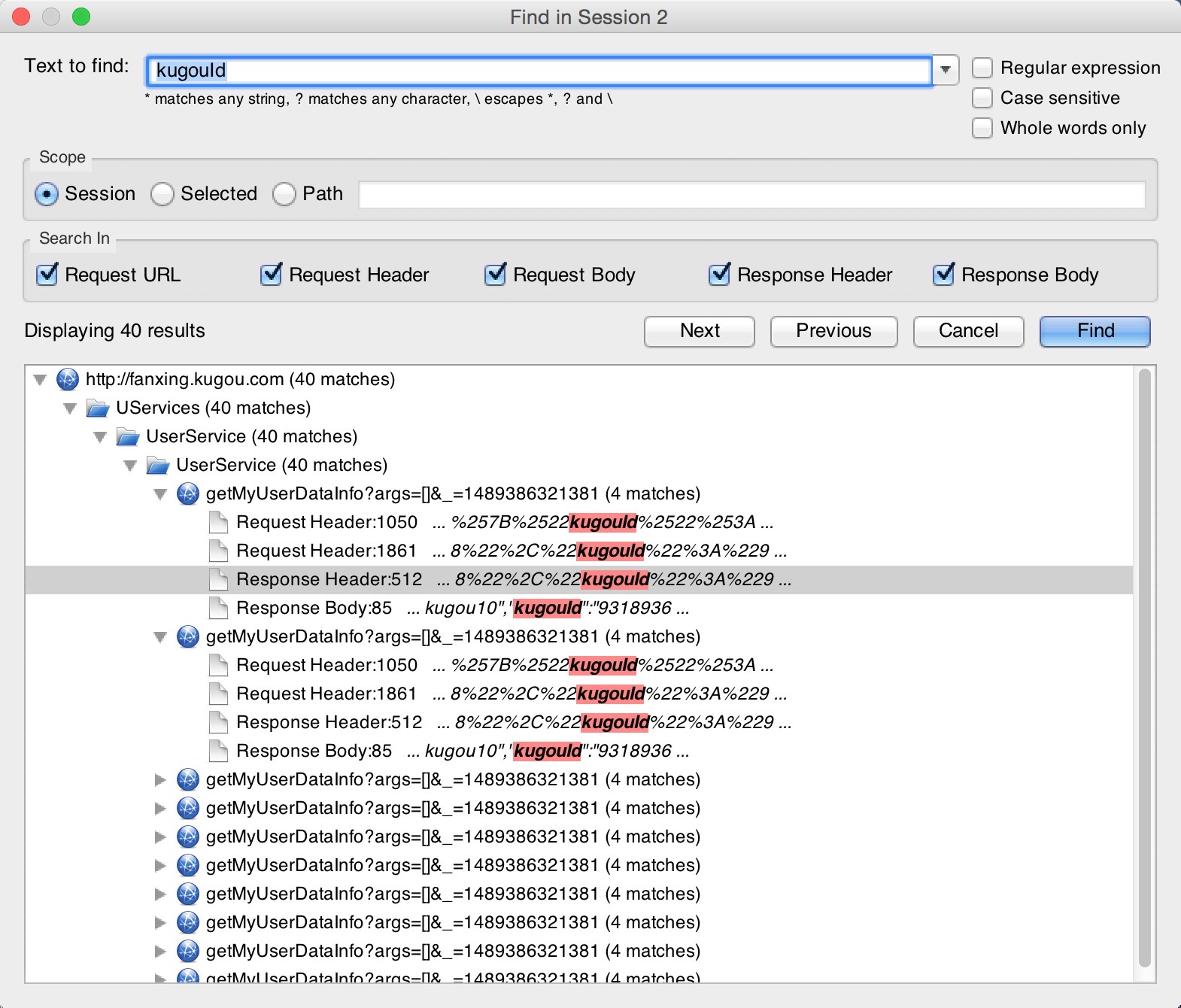The width and height of the screenshot is (1181, 1008).
Task: Click the document icon beside first Response Body:85
Action: [x=218, y=608]
